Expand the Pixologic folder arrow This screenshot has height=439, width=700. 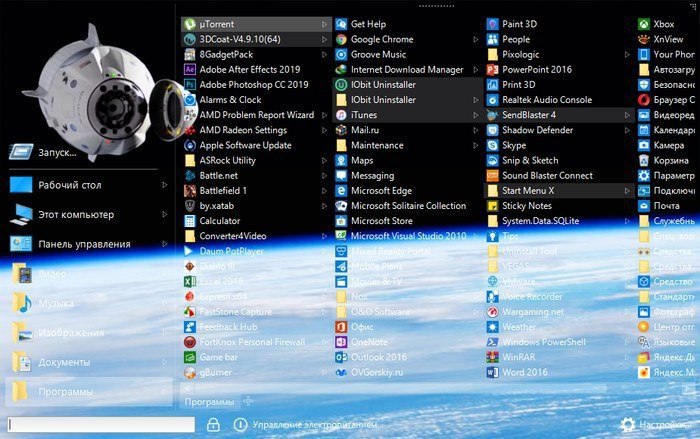[x=627, y=54]
